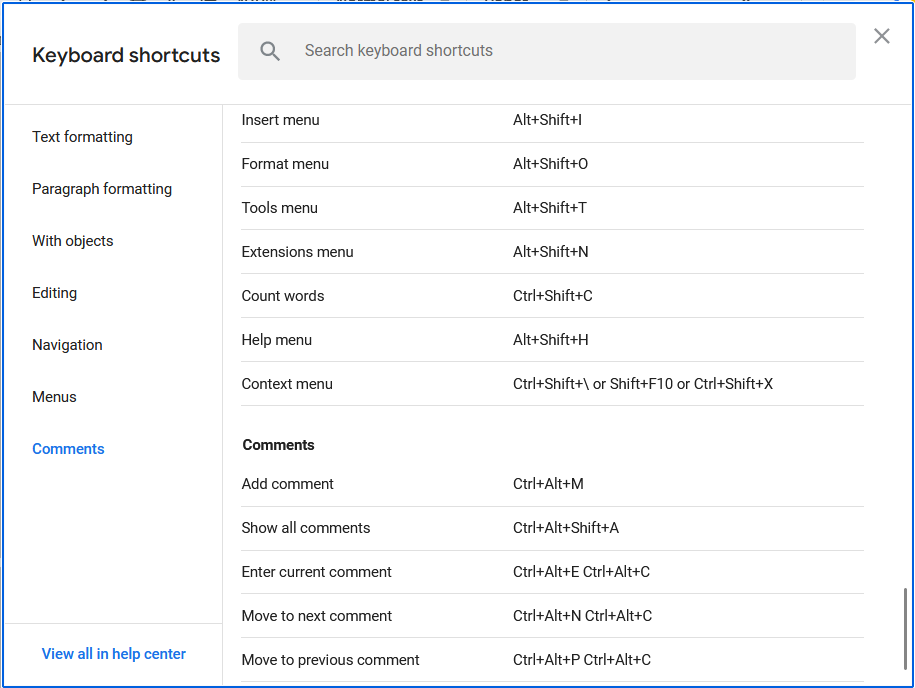The image size is (915, 688).
Task: Click the search magnifier icon
Action: [270, 51]
